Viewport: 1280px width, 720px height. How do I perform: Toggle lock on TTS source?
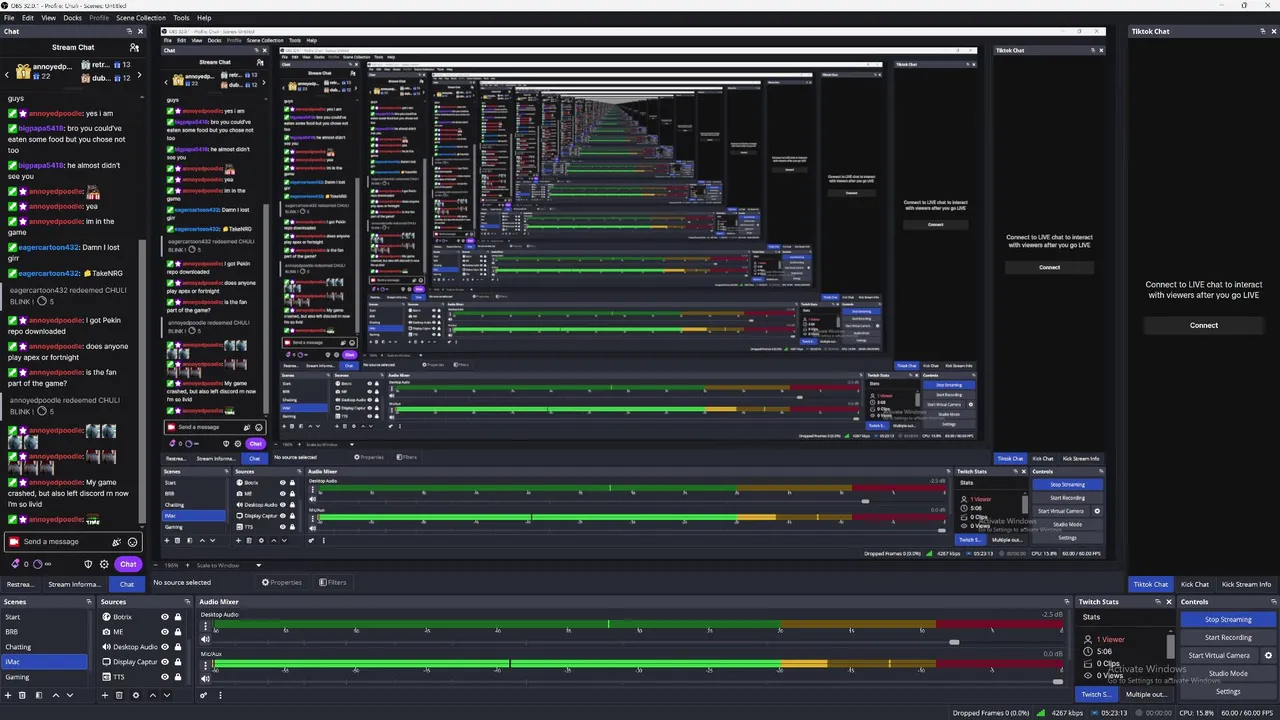click(x=178, y=677)
